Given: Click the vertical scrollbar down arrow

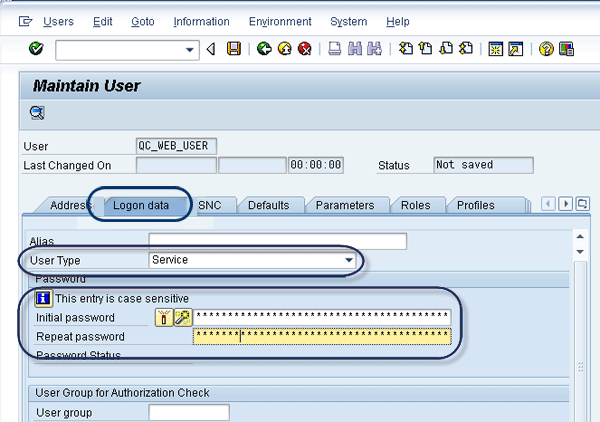Looking at the screenshot, I should tap(580, 251).
